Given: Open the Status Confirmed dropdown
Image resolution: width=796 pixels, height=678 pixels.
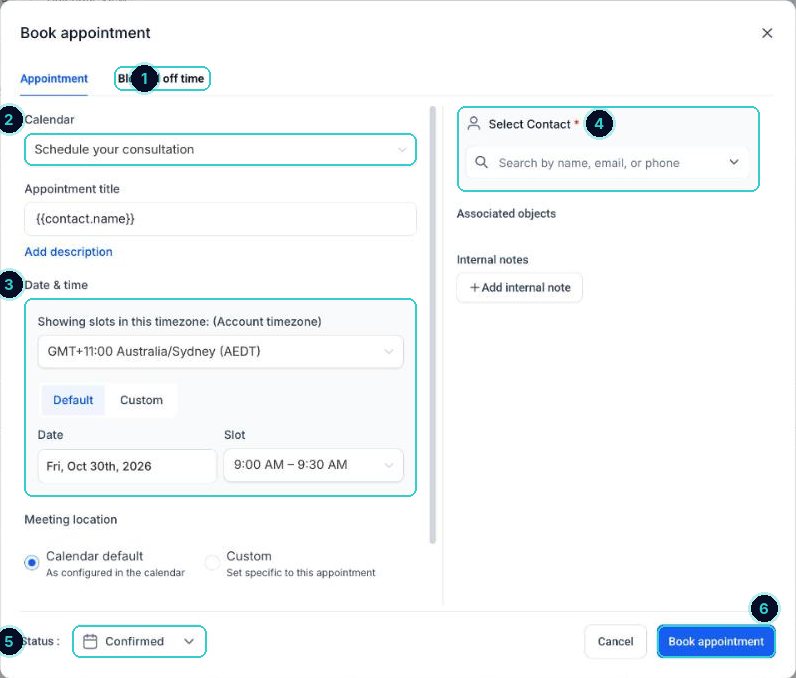Looking at the screenshot, I should tap(139, 641).
